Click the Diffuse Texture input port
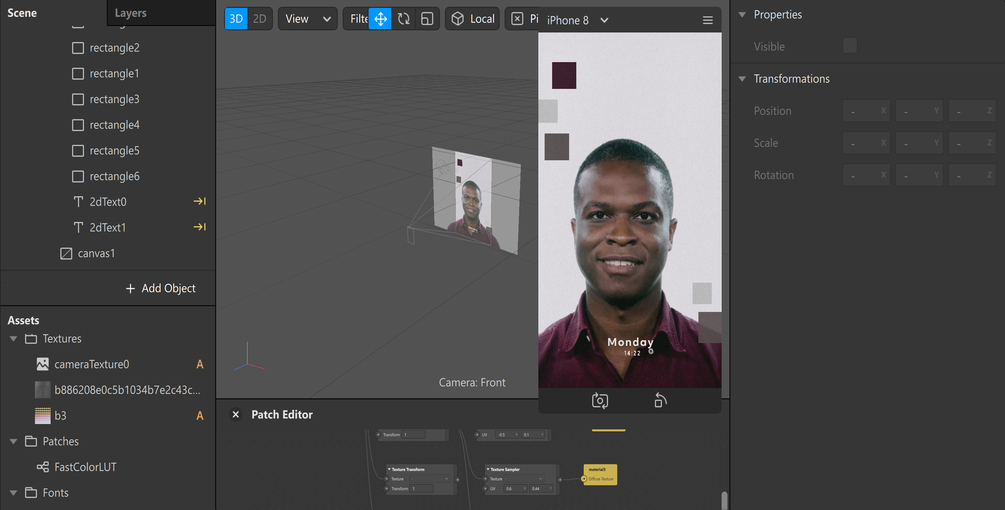The width and height of the screenshot is (1005, 510). [x=585, y=479]
